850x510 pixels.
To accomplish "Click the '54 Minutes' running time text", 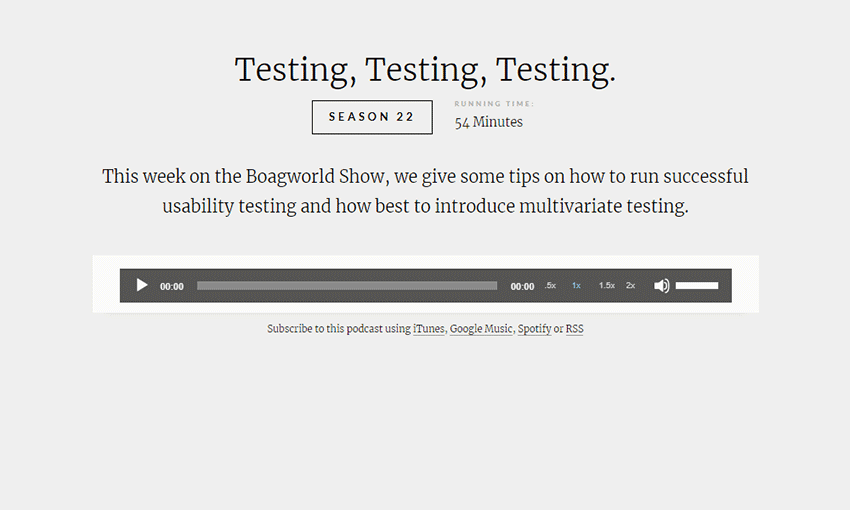I will coord(488,122).
